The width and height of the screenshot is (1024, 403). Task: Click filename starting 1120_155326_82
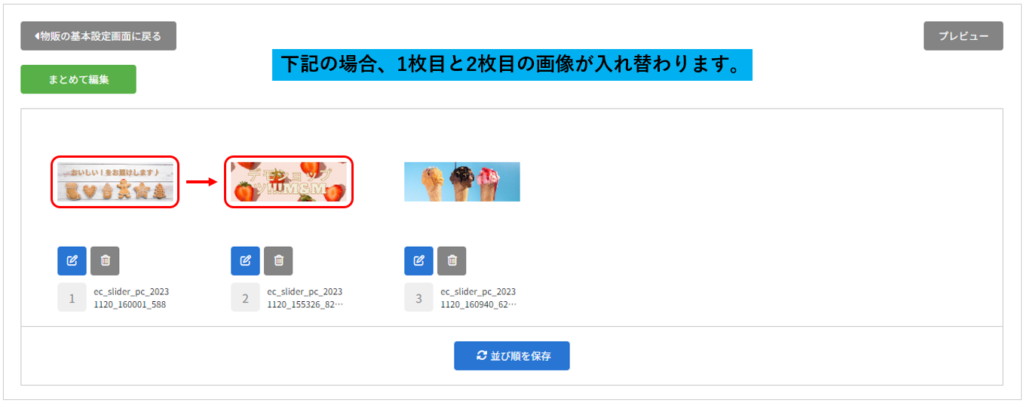pos(305,304)
